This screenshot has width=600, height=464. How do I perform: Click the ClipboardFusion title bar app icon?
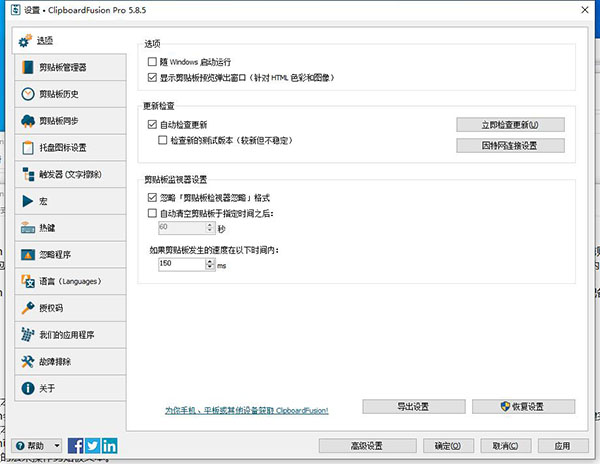[x=16, y=10]
